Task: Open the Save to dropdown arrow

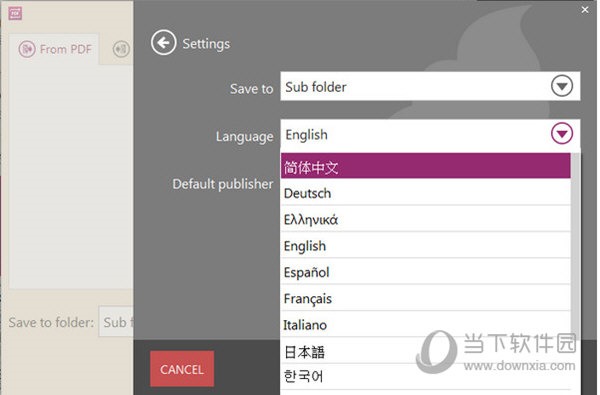Action: (x=561, y=86)
